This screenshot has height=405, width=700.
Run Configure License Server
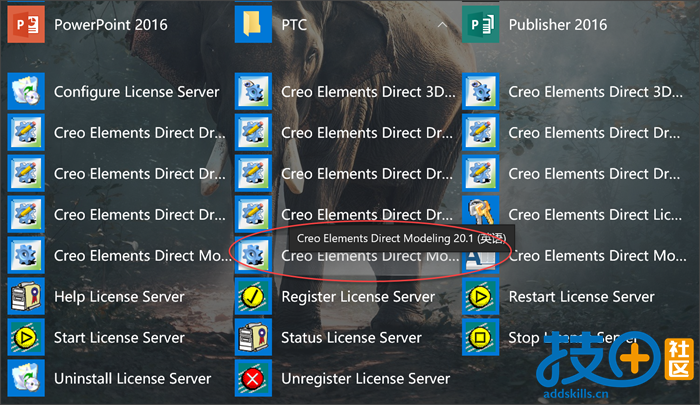114,92
